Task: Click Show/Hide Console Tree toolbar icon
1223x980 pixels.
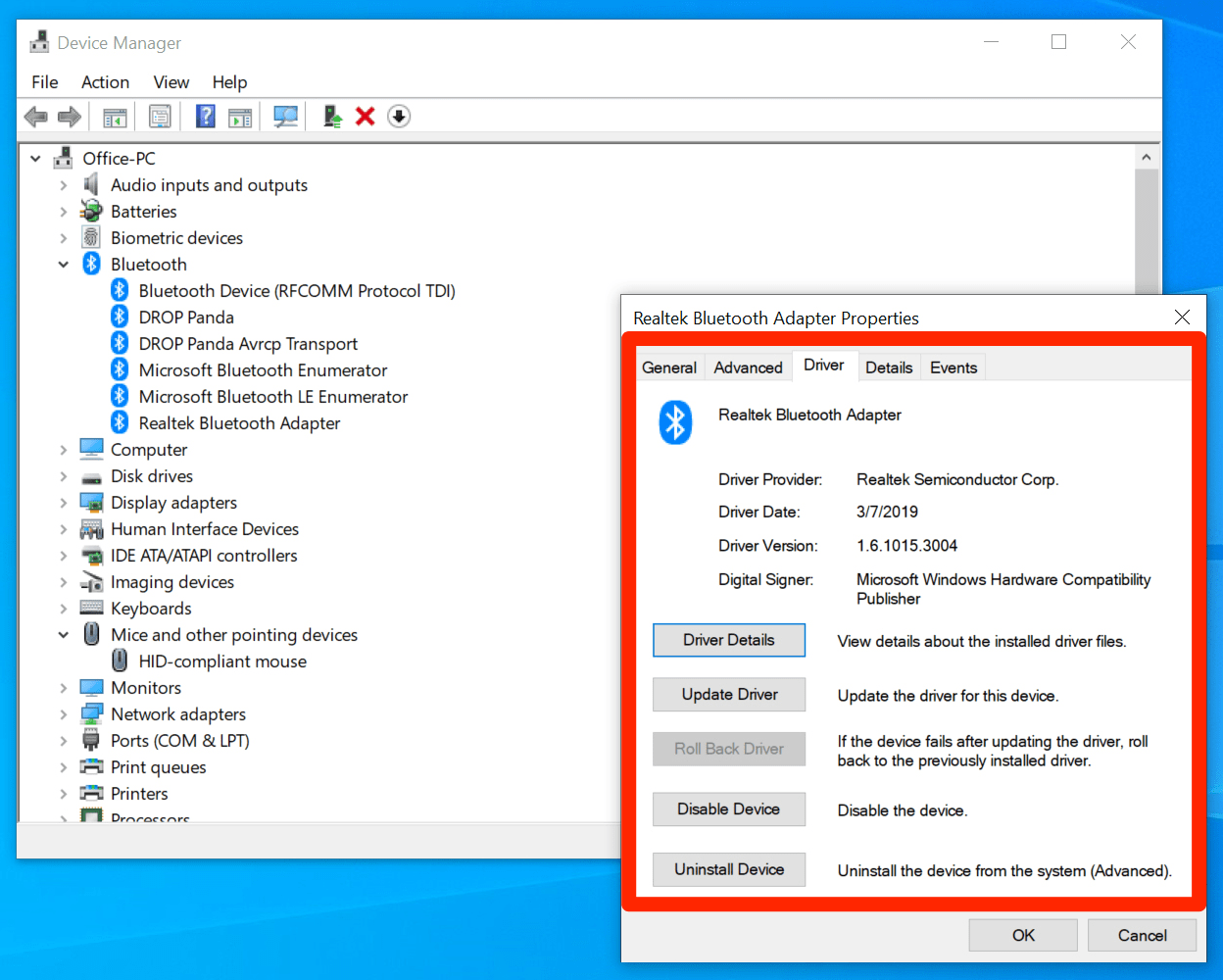Action: click(115, 117)
